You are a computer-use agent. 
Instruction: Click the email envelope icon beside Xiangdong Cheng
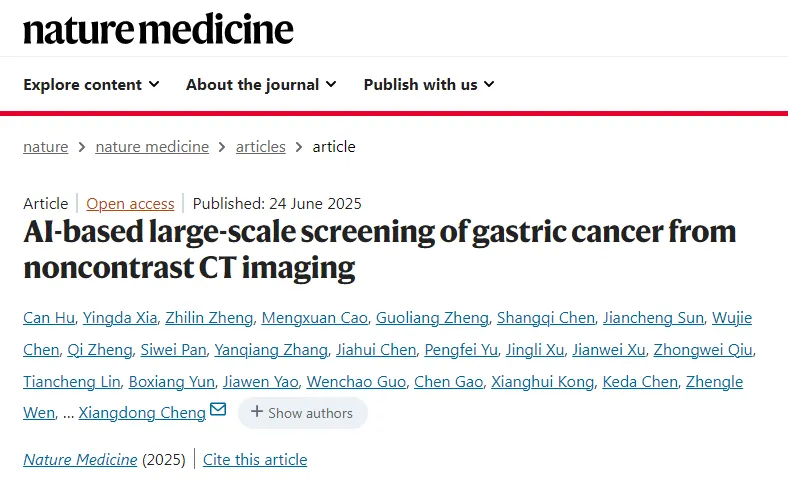tap(218, 411)
